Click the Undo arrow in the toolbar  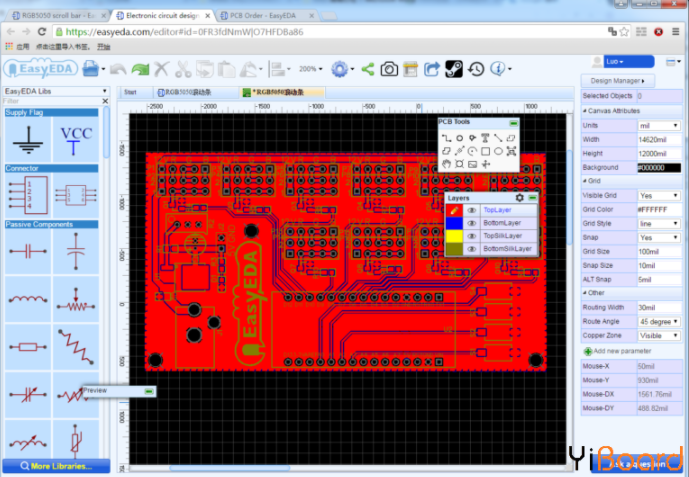click(x=118, y=69)
